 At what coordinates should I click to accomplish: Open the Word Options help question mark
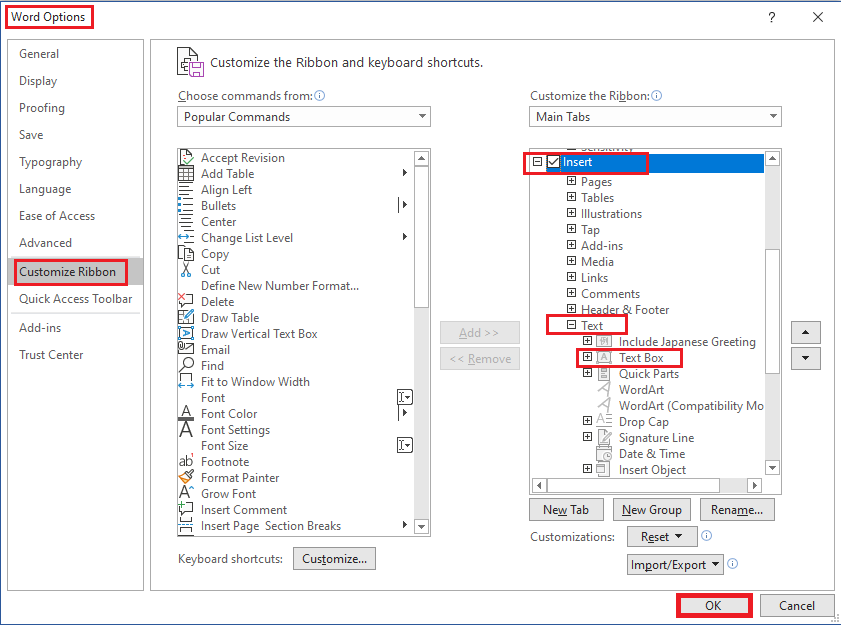pos(771,17)
